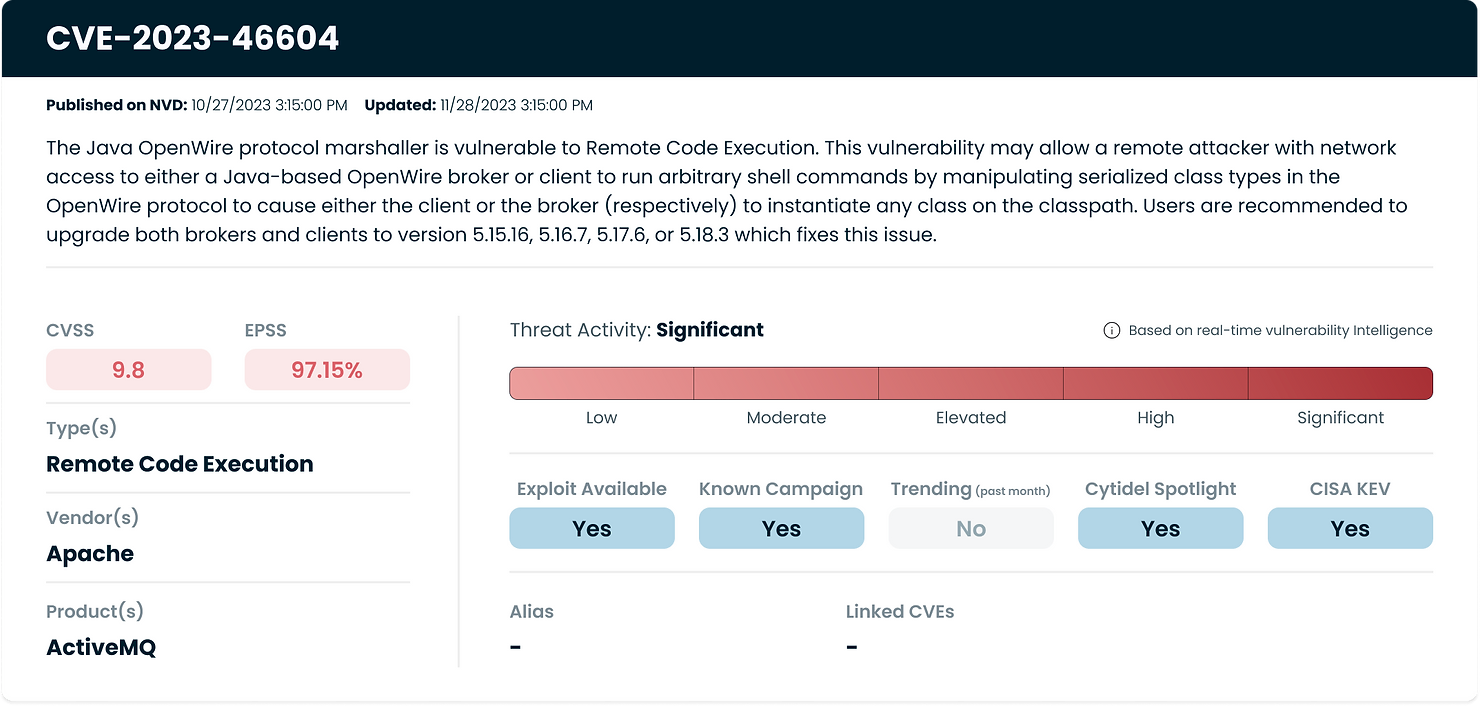Toggle the Exploit Available Yes pill
This screenshot has height=706, width=1480.
591,528
